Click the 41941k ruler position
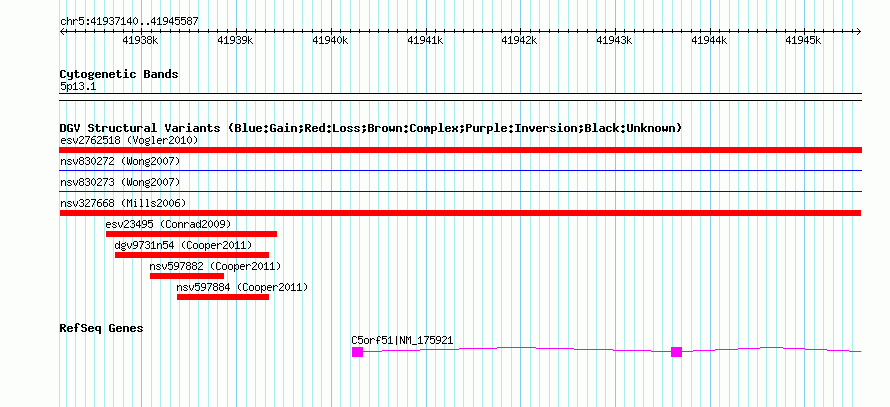Screen dimensions: 890x407 [425, 41]
